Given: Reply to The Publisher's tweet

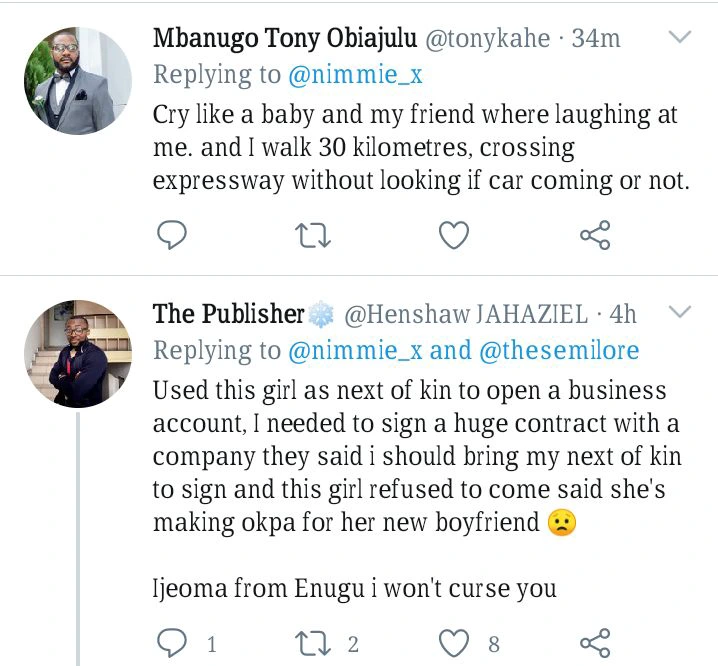Looking at the screenshot, I should (172, 643).
